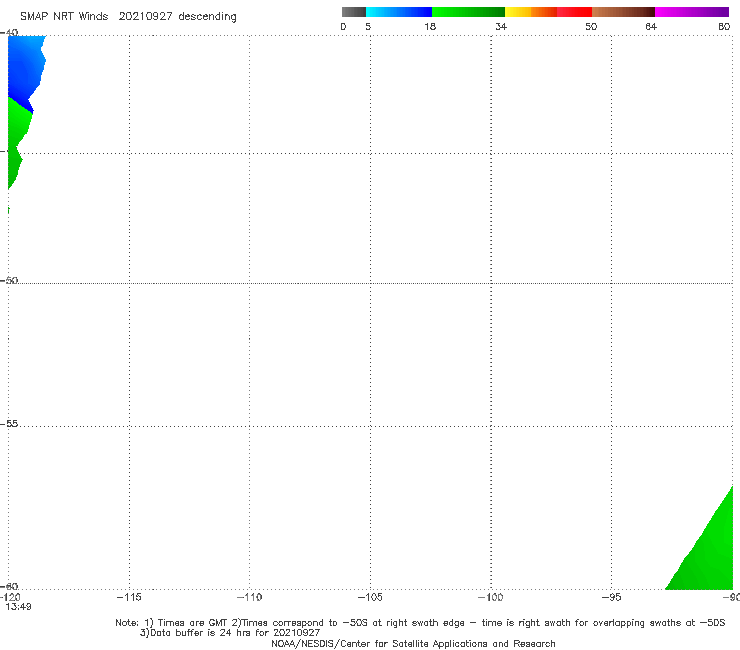This screenshot has height=650, width=740.
Task: Click the longitude label '-120'
Action: (10, 597)
